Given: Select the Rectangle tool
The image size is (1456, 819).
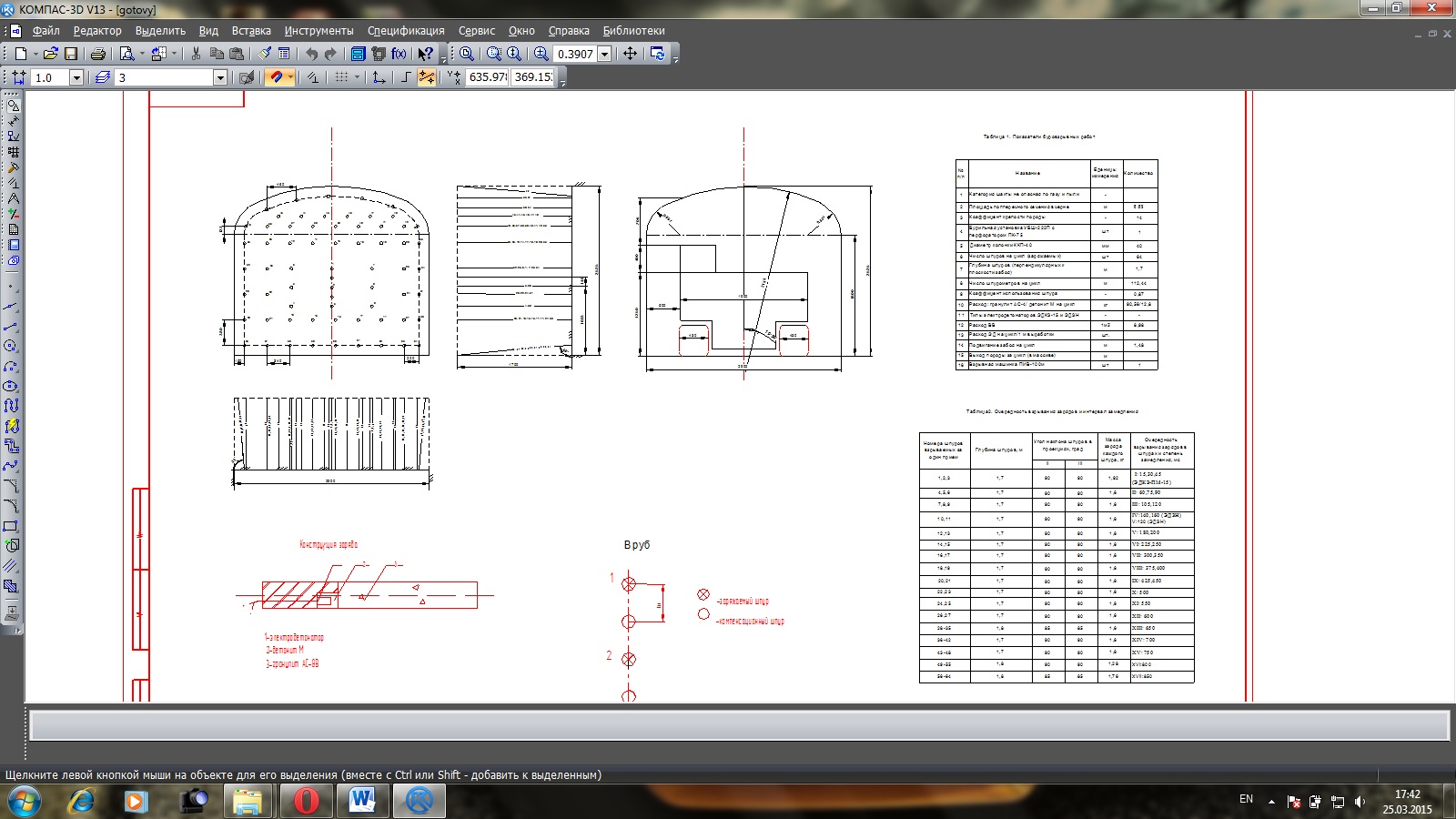Looking at the screenshot, I should (11, 527).
